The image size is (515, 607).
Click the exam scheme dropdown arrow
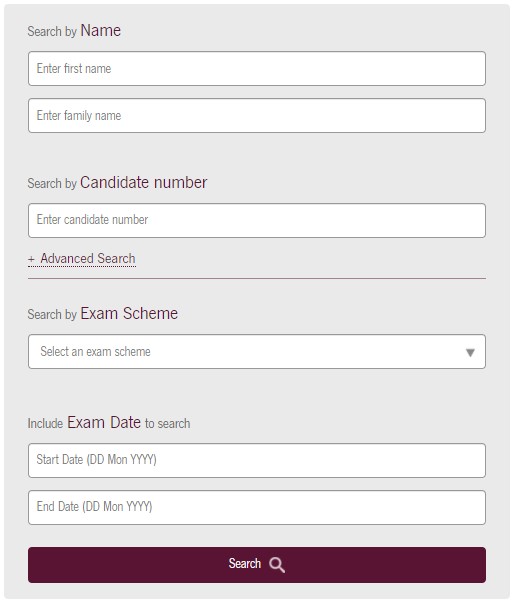(470, 353)
